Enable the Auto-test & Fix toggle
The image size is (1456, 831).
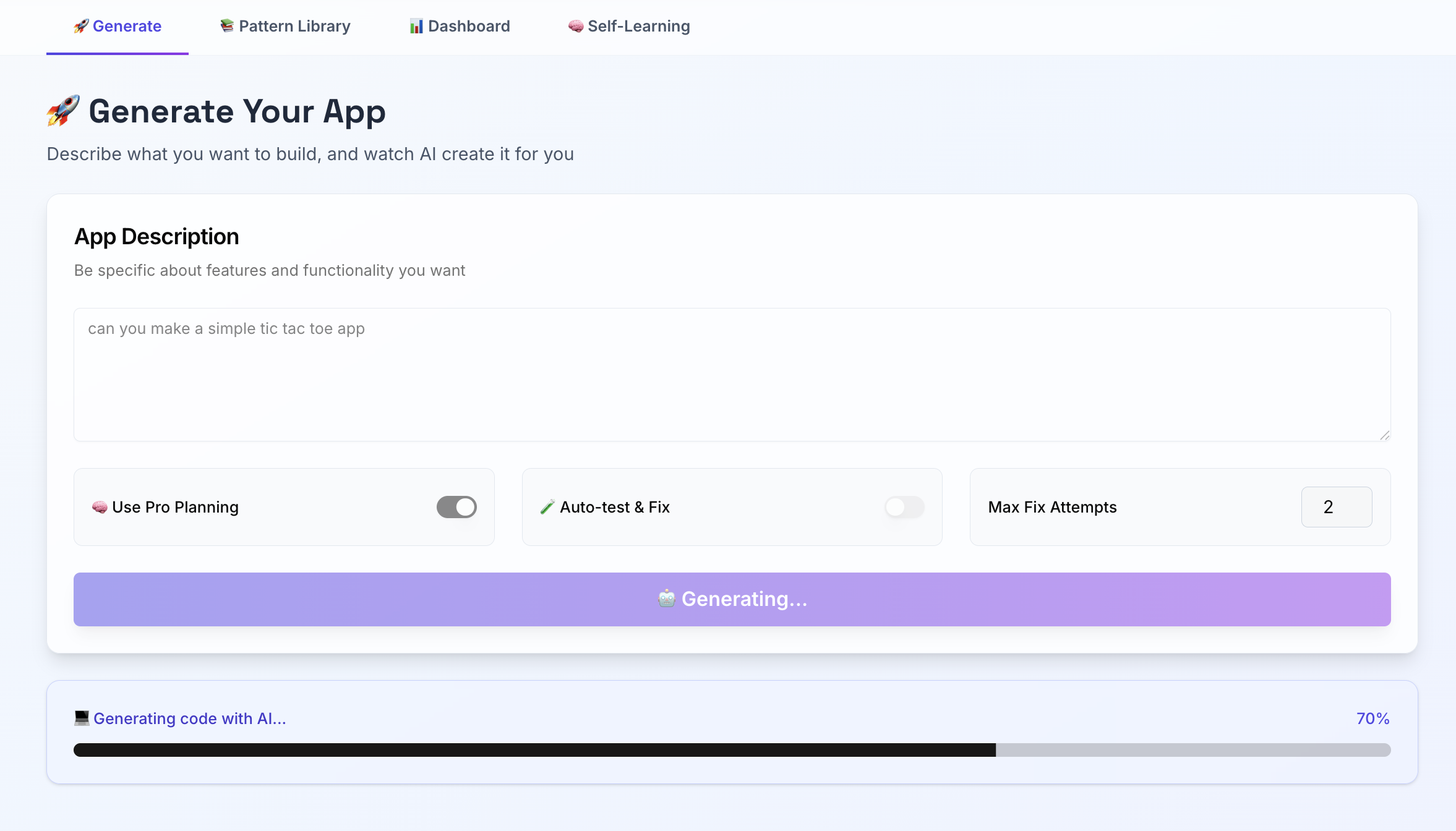pos(904,507)
